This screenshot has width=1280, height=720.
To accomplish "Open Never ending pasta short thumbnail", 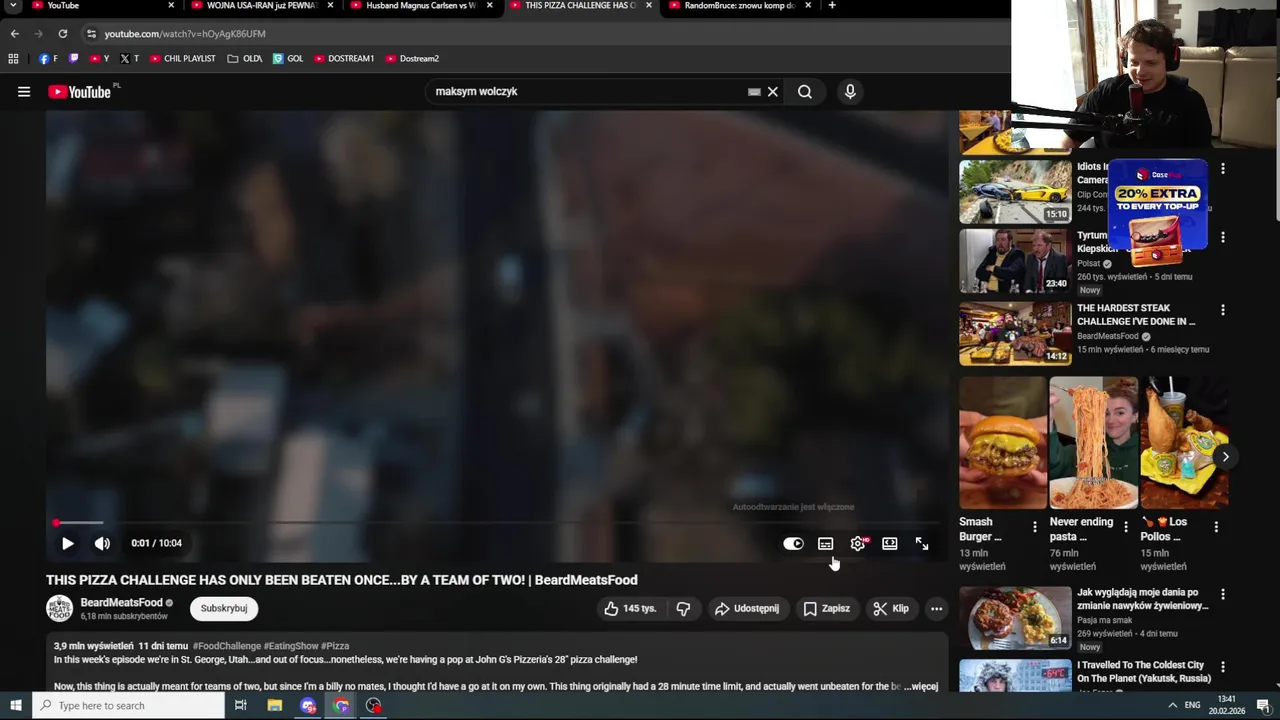I will 1093,443.
